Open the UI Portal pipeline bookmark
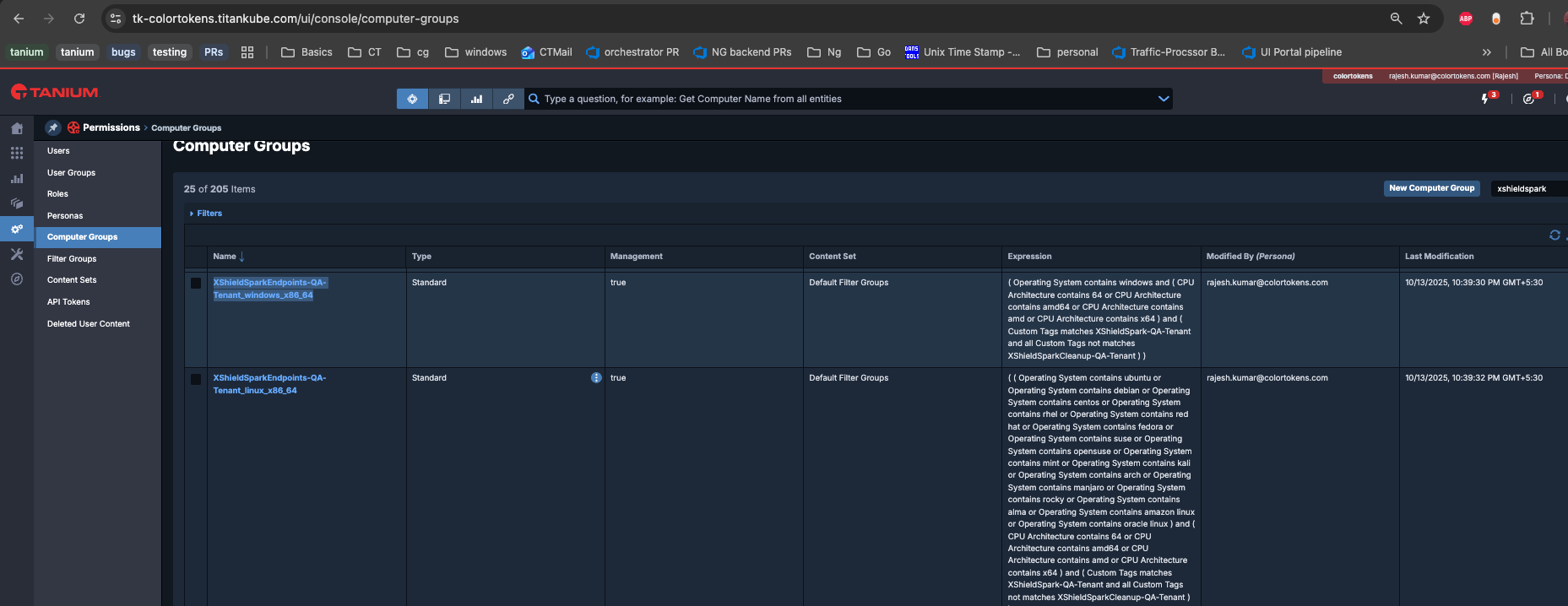Screen dimensions: 1568x606 point(1291,52)
